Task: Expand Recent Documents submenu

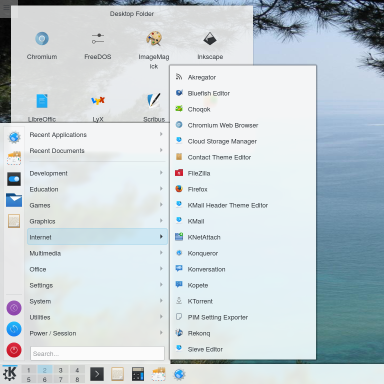Action: [x=97, y=151]
